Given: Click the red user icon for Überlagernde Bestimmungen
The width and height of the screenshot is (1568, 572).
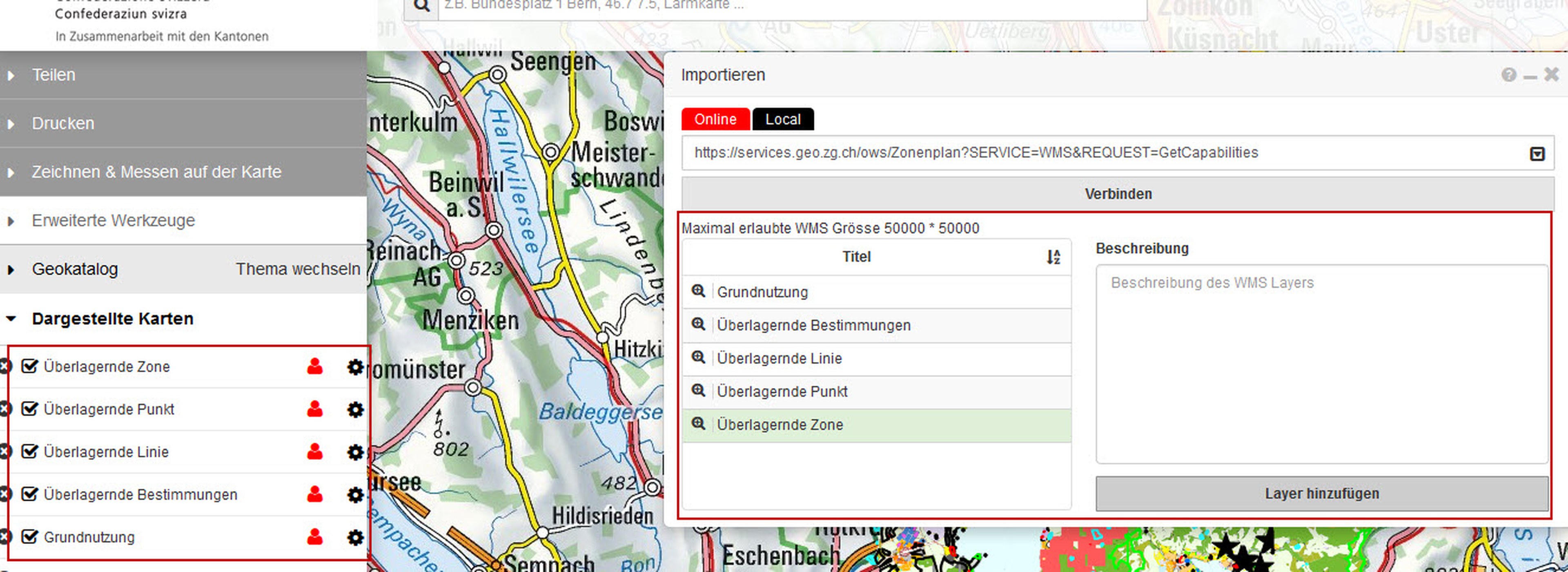Looking at the screenshot, I should click(315, 494).
